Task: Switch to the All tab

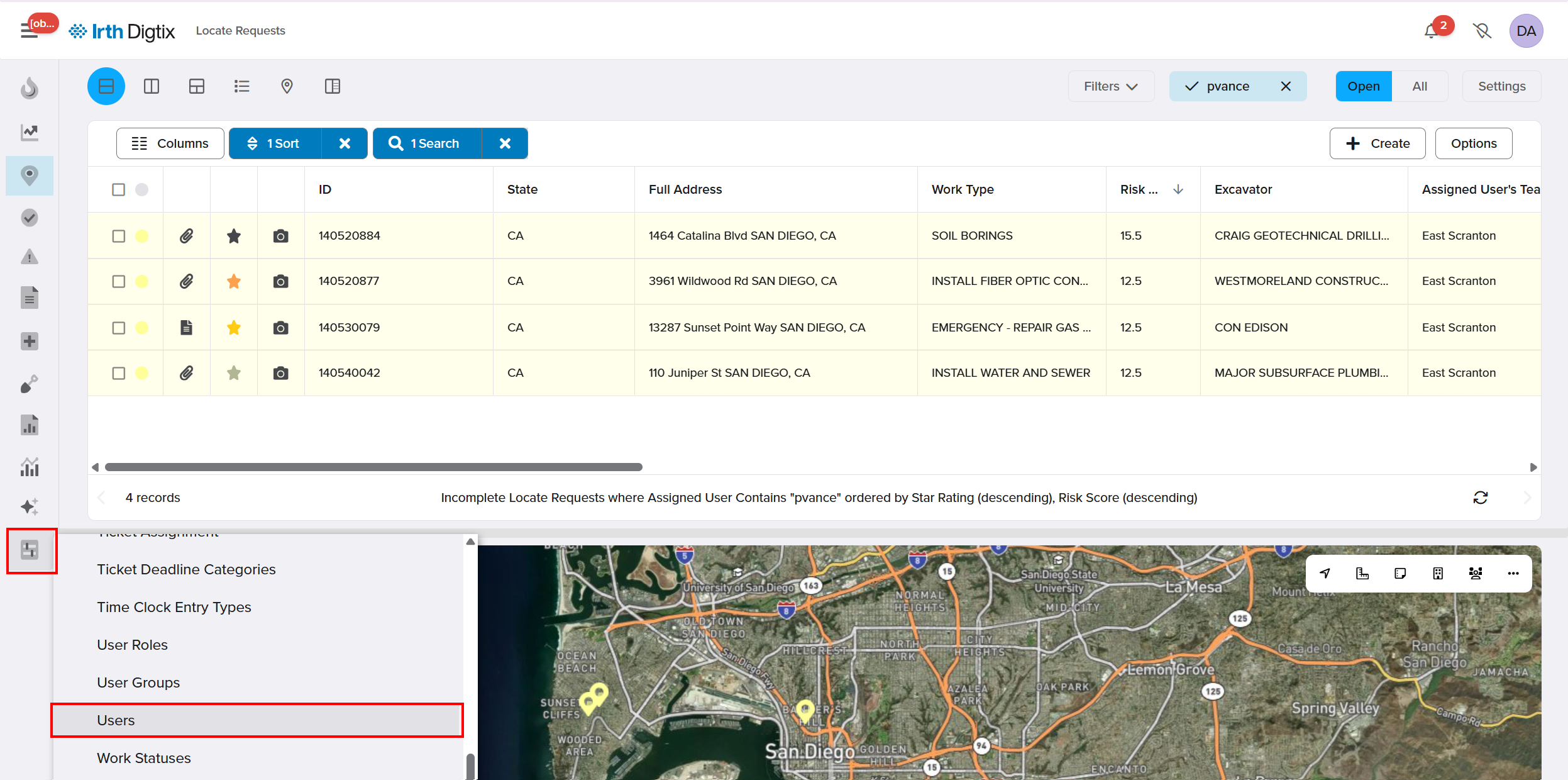Action: pyautogui.click(x=1419, y=86)
